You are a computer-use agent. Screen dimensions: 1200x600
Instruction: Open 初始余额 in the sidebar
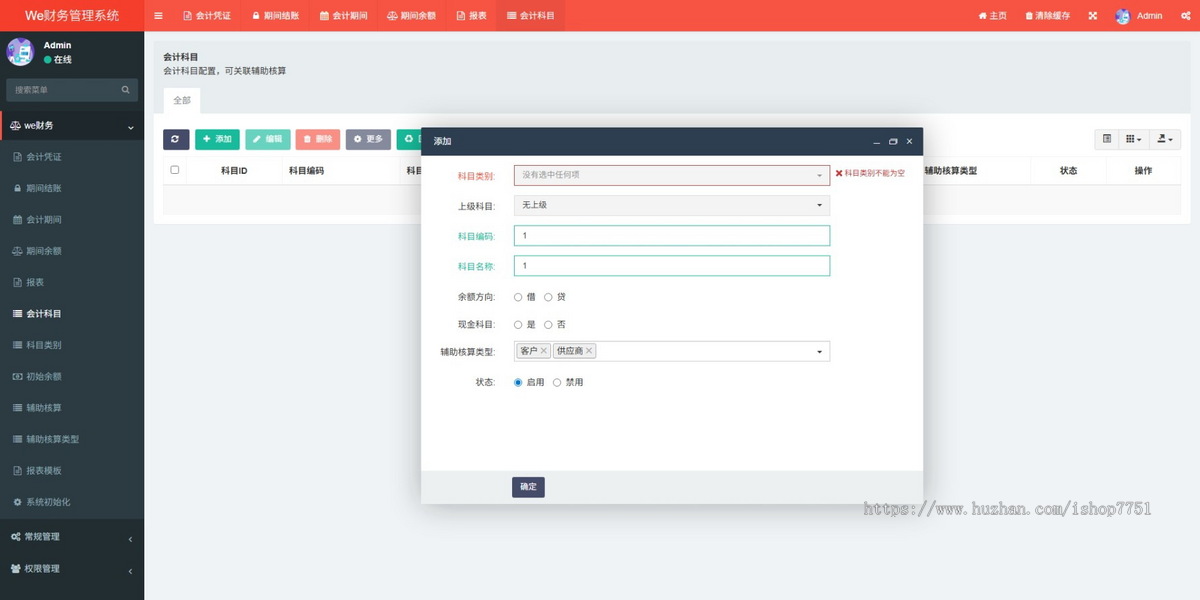tap(72, 376)
